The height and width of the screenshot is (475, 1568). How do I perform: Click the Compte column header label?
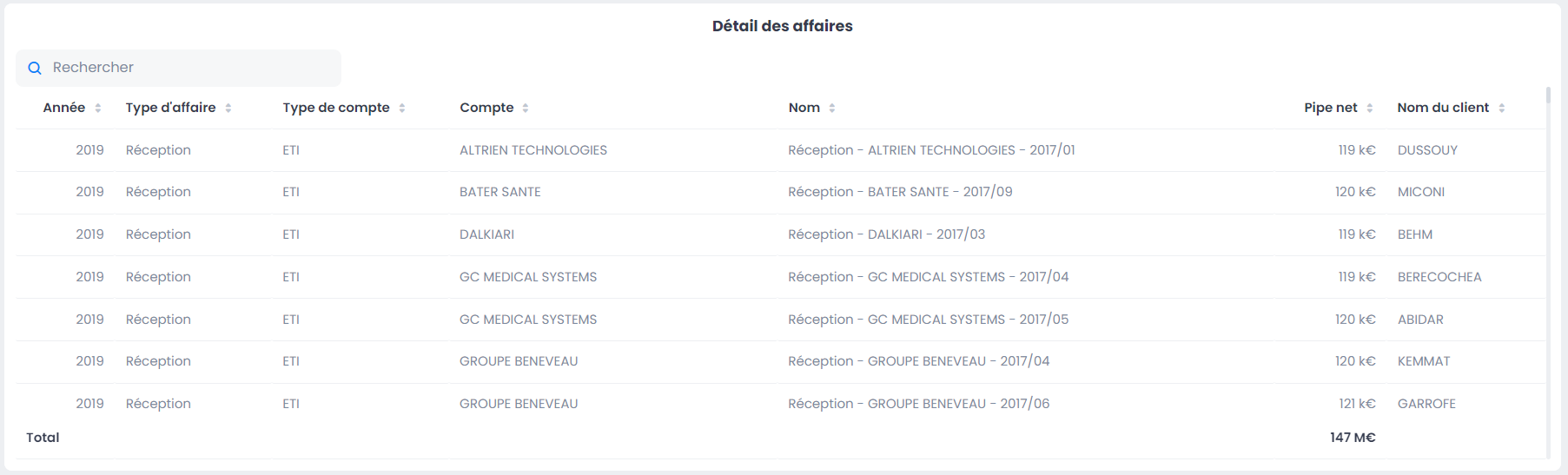[486, 108]
